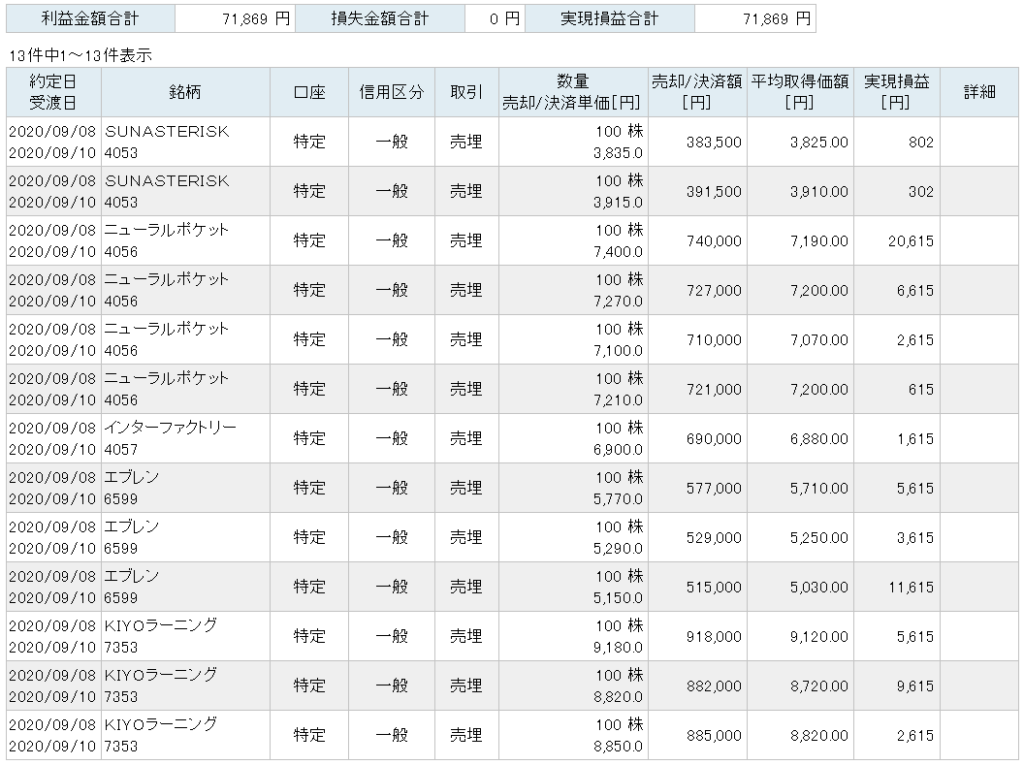This screenshot has height=765, width=1024.
Task: Click the 口座 column header
Action: [x=309, y=92]
